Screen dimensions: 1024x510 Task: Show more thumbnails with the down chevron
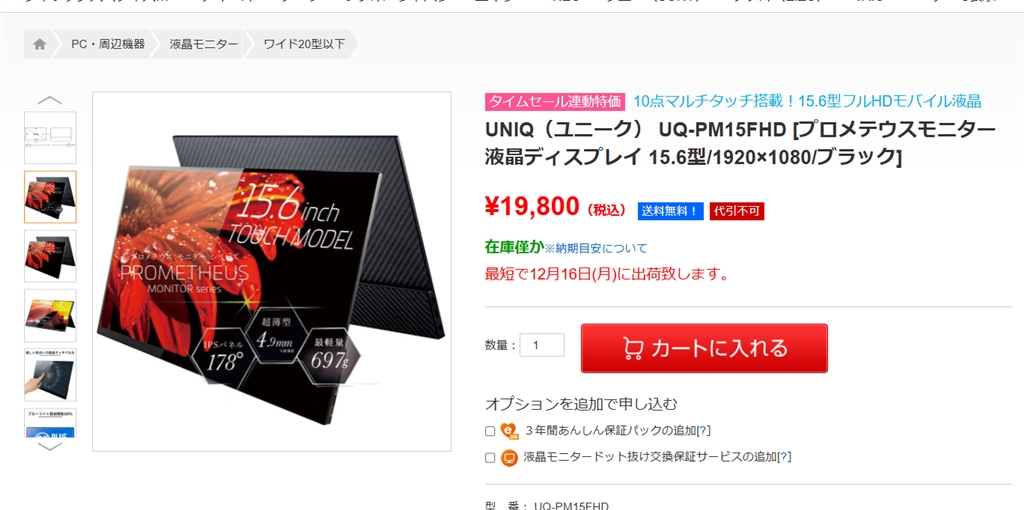point(50,447)
